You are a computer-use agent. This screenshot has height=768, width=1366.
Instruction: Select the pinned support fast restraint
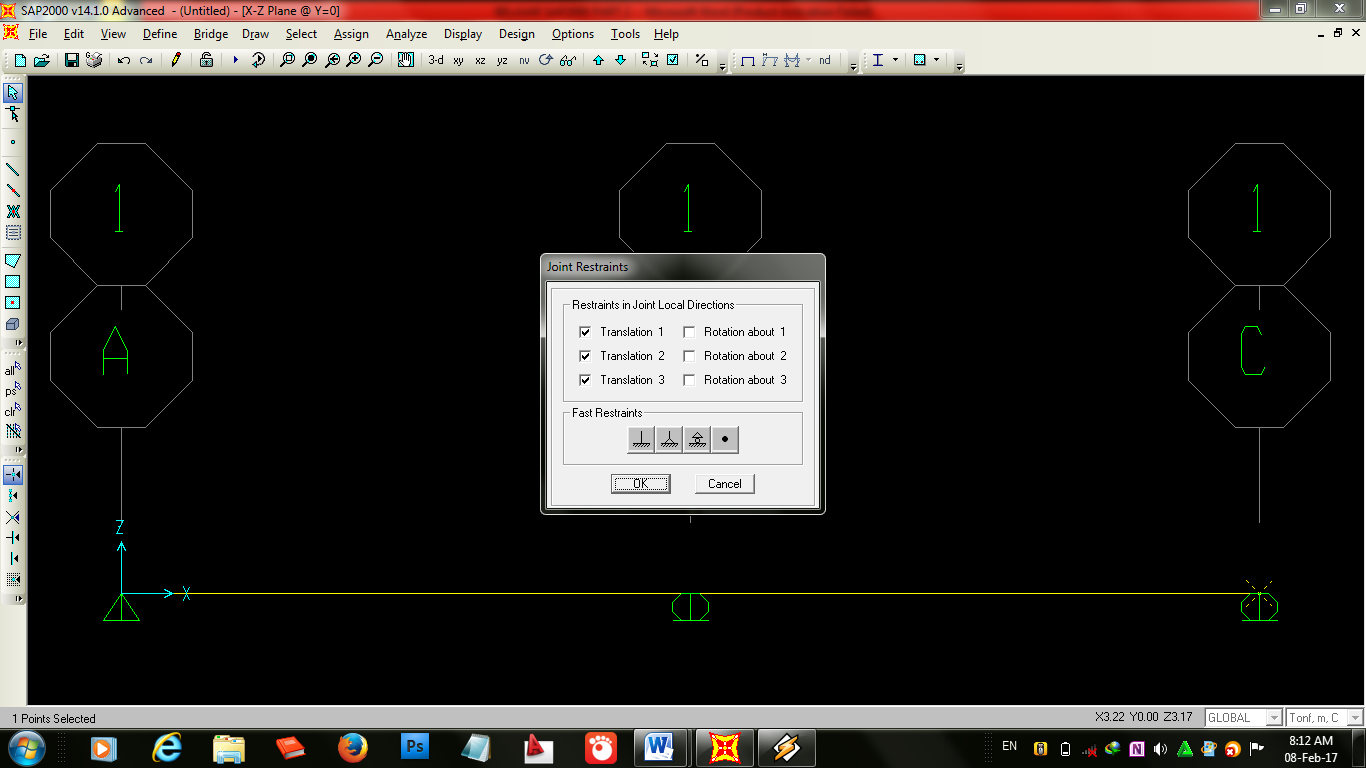tap(669, 439)
